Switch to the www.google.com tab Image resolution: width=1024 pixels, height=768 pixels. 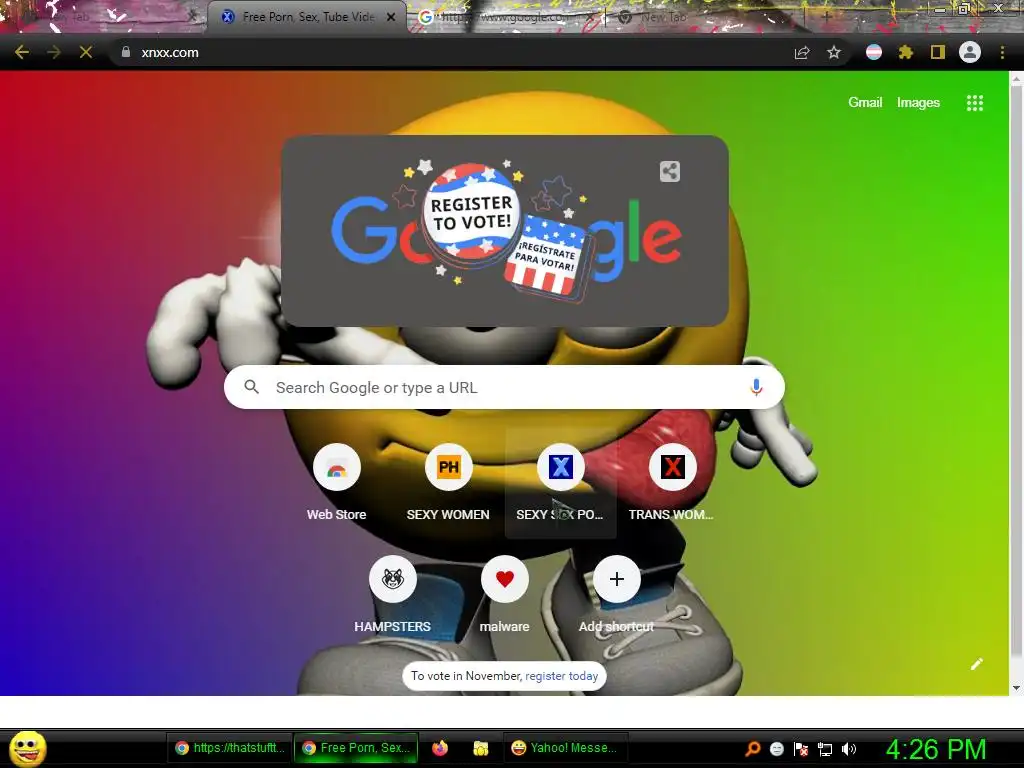pyautogui.click(x=506, y=17)
